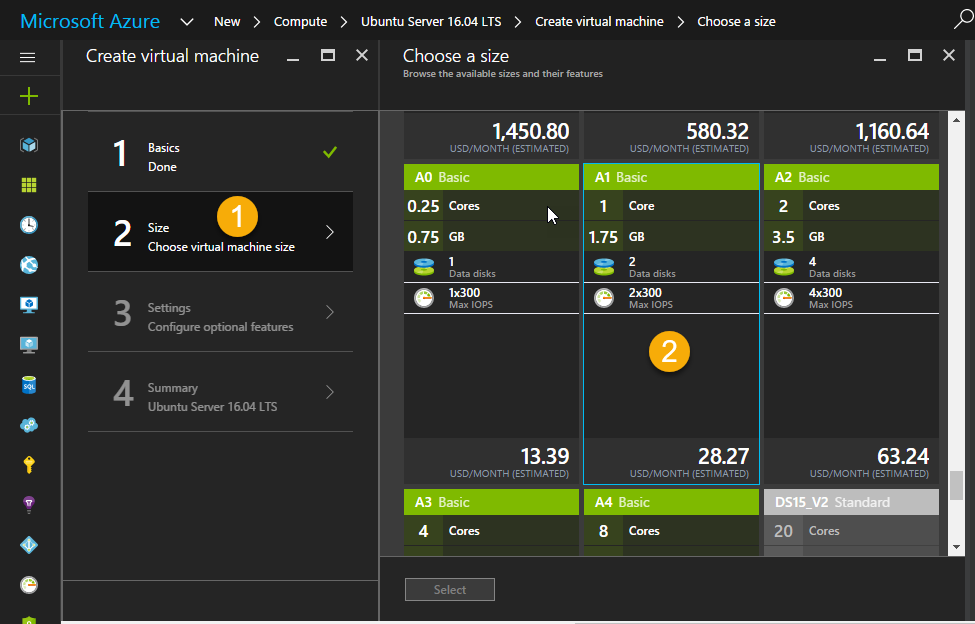Open the cloud gears sidebar icon
The image size is (975, 624).
pyautogui.click(x=29, y=425)
